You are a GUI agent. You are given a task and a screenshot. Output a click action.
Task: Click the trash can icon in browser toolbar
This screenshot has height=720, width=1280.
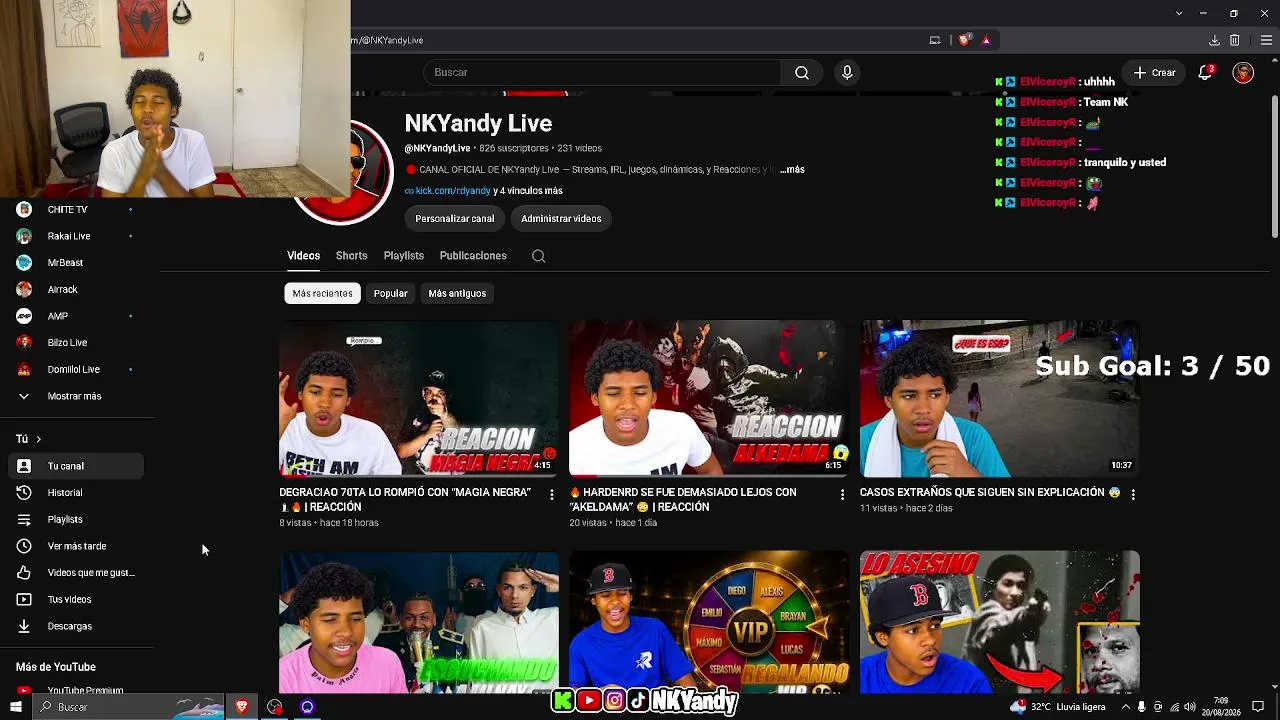pyautogui.click(x=1235, y=40)
